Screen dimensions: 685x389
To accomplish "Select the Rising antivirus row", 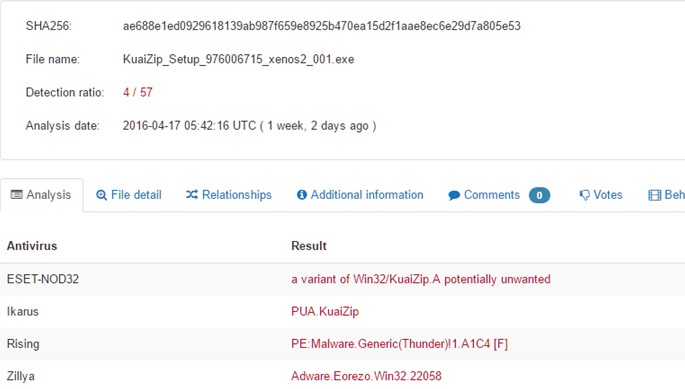I will (342, 344).
